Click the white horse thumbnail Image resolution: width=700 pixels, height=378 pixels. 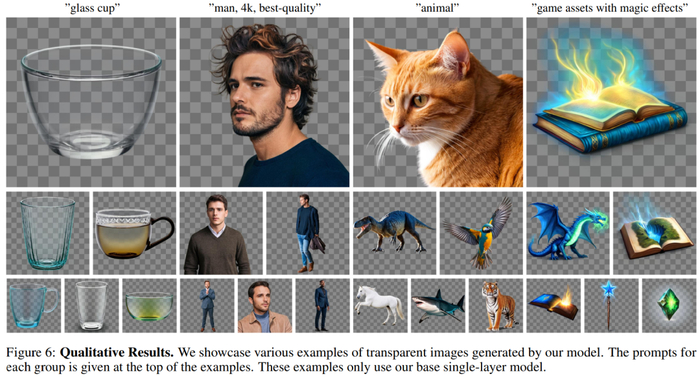pos(380,306)
